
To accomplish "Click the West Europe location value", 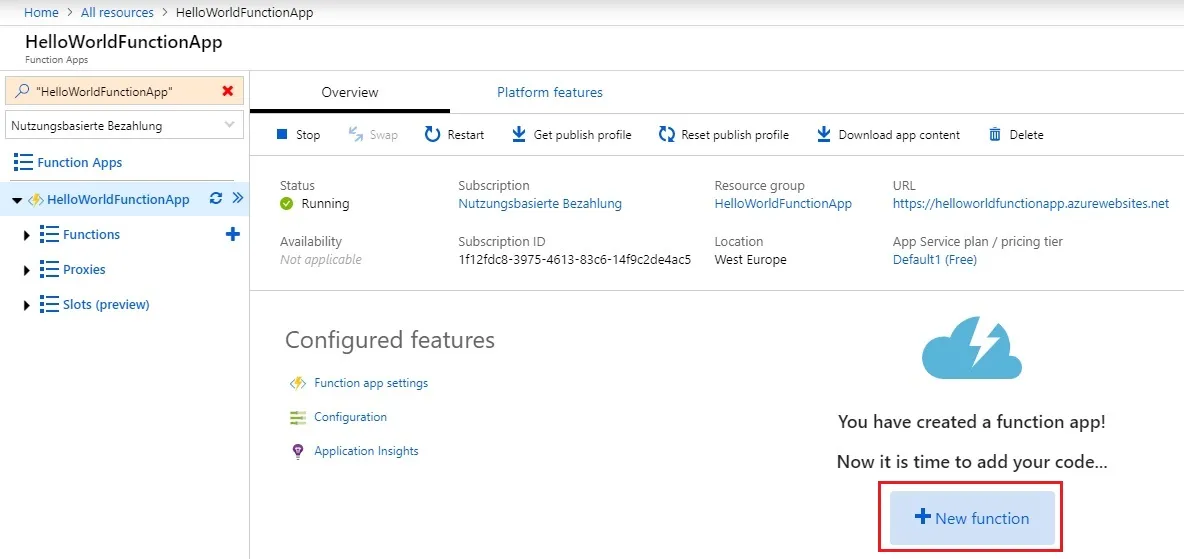I will pyautogui.click(x=751, y=259).
